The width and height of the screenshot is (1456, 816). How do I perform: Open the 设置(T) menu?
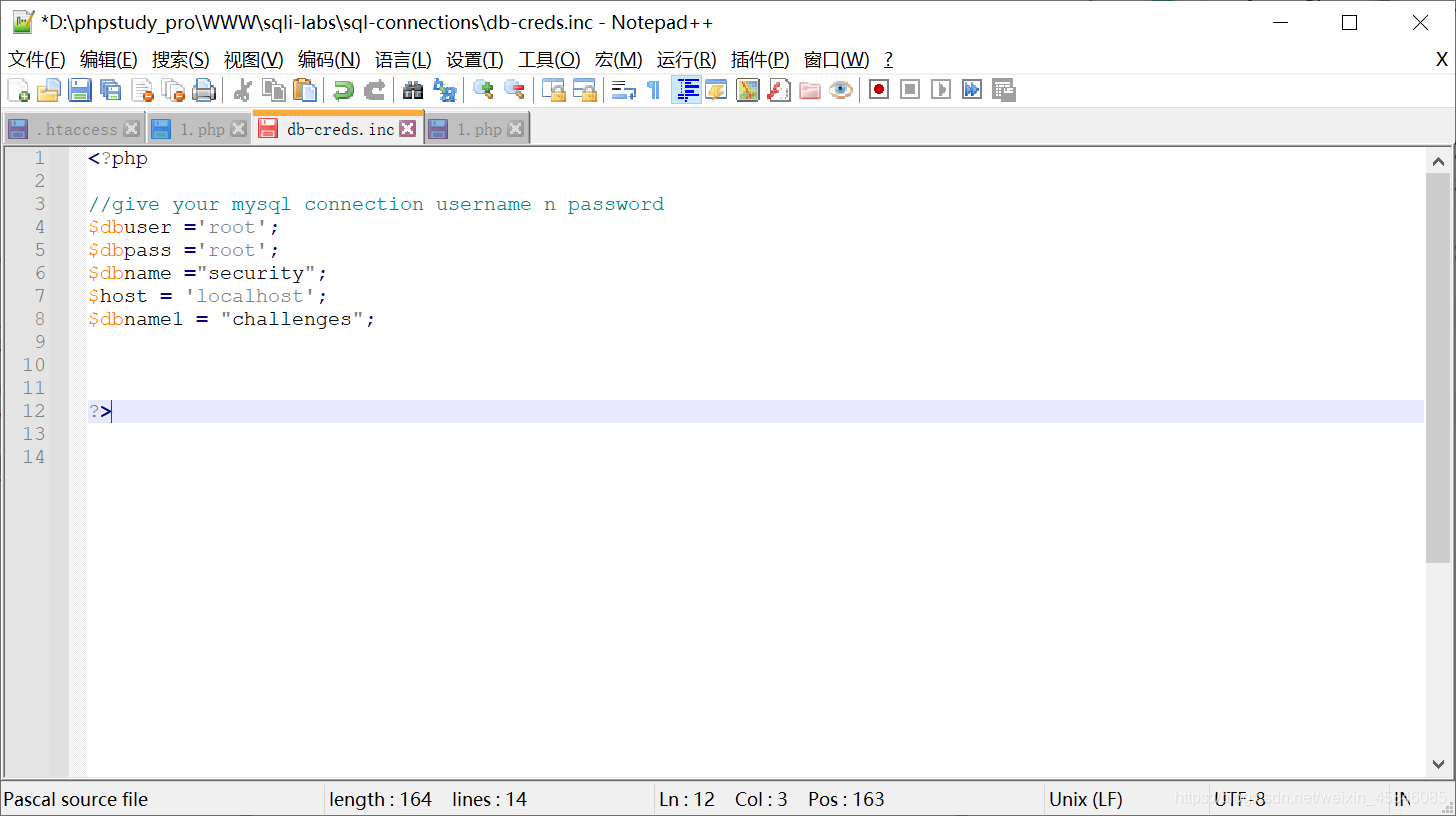475,60
